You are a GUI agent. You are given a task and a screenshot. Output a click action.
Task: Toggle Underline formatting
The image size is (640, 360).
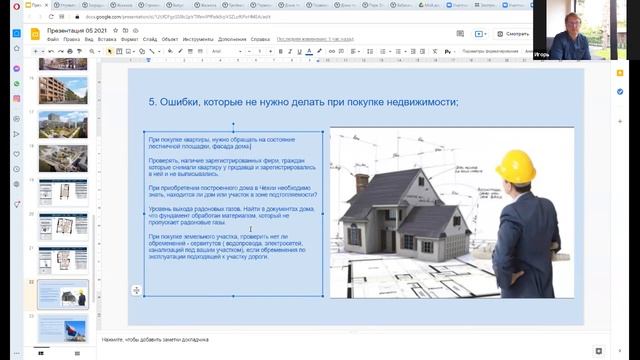(300, 51)
